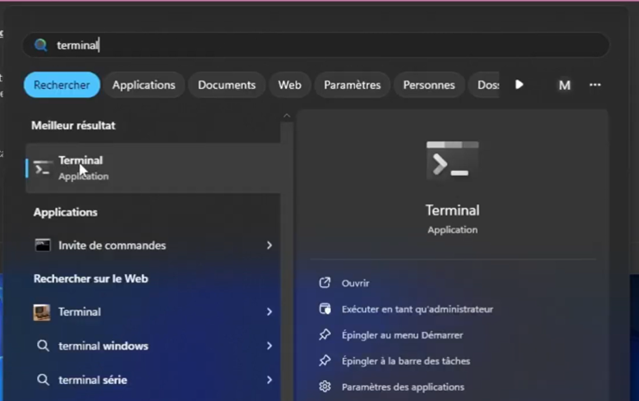Screen dimensions: 639x401
Task: Expand the "terminal windows" suggestion arrow
Action: pos(269,346)
